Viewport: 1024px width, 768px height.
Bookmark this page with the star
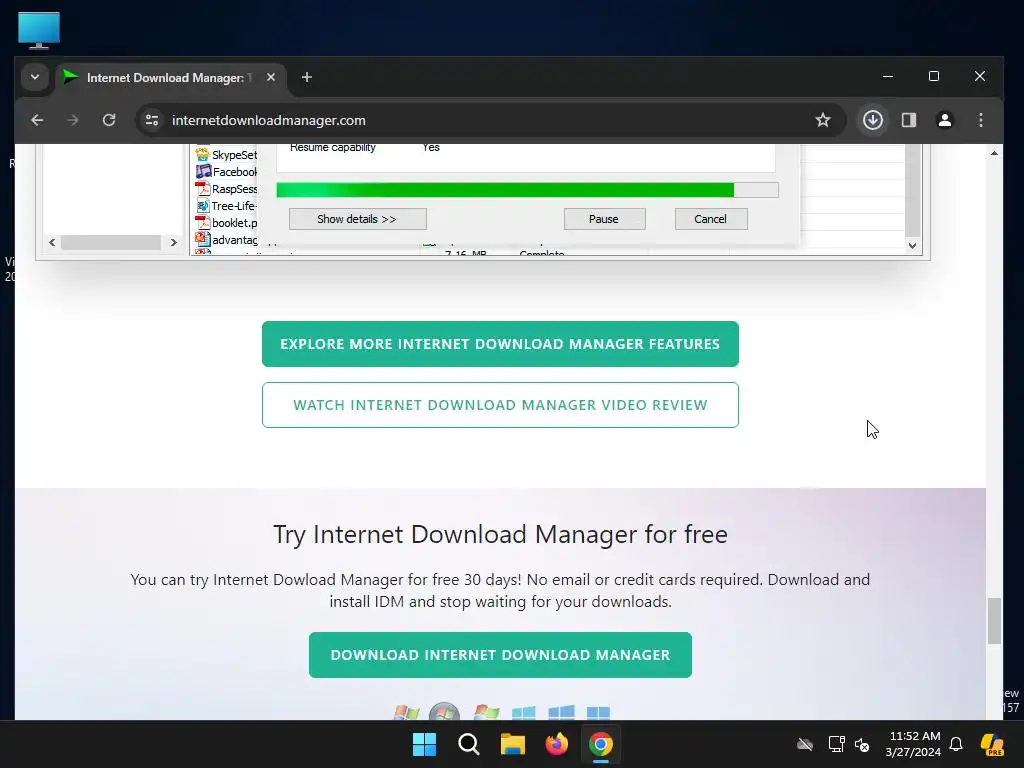coord(823,120)
